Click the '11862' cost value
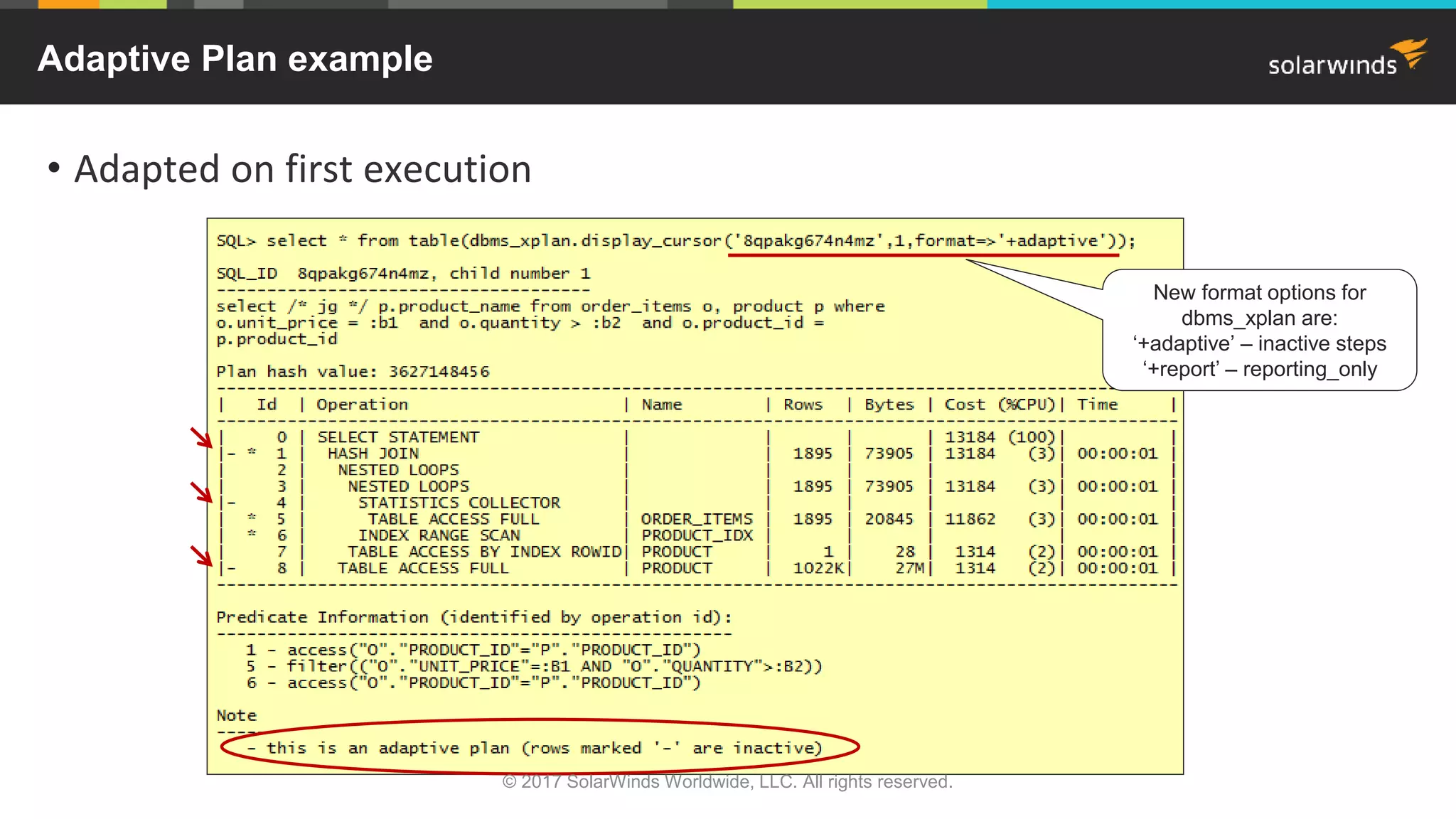1456x819 pixels. pyautogui.click(x=970, y=519)
